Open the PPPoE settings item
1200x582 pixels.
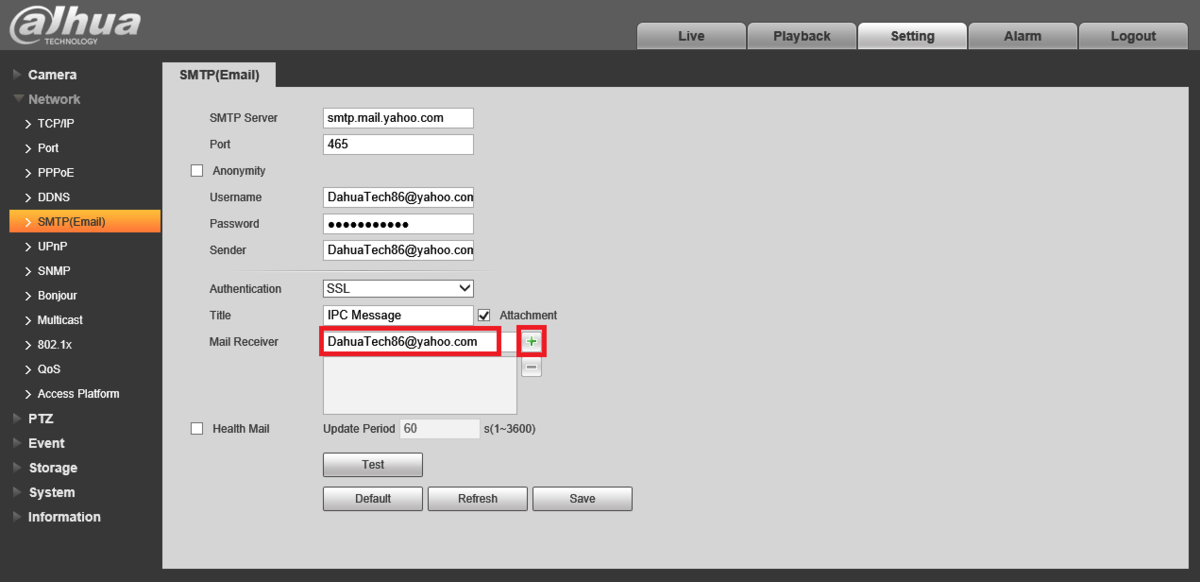tap(56, 173)
